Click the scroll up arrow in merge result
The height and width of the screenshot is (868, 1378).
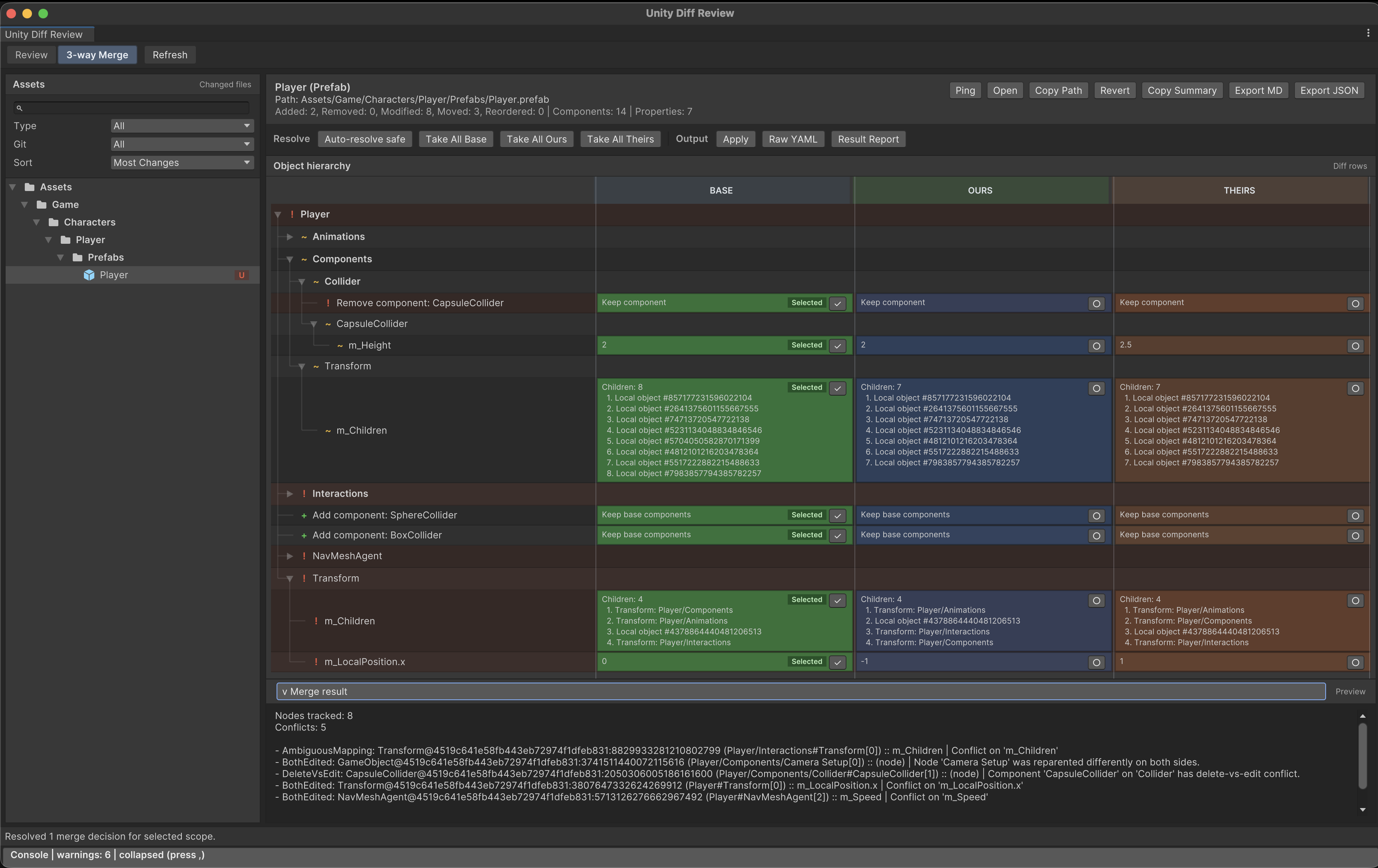pyautogui.click(x=1362, y=717)
